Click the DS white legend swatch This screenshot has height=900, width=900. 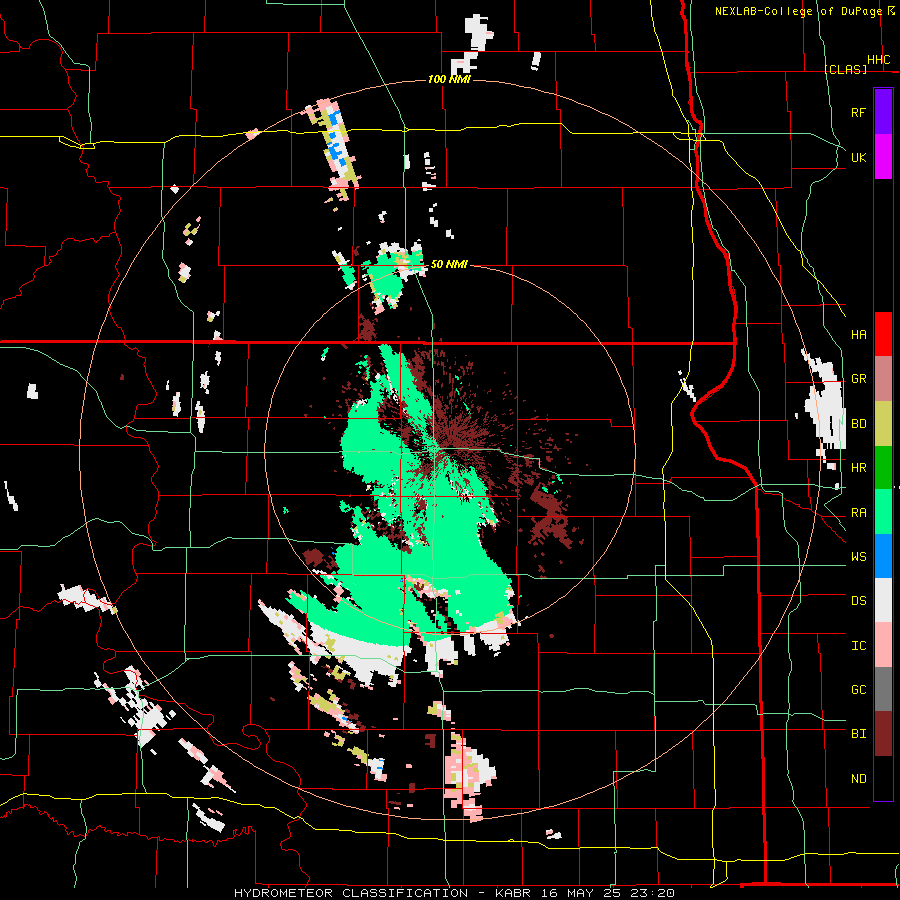point(883,600)
